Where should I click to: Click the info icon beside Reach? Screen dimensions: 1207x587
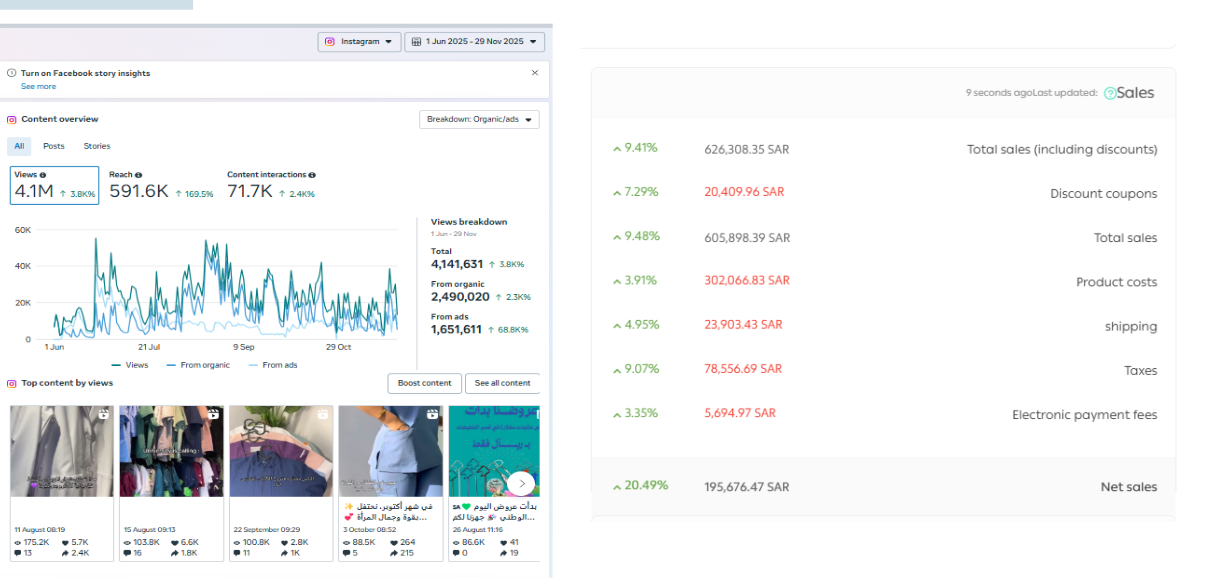[x=138, y=175]
